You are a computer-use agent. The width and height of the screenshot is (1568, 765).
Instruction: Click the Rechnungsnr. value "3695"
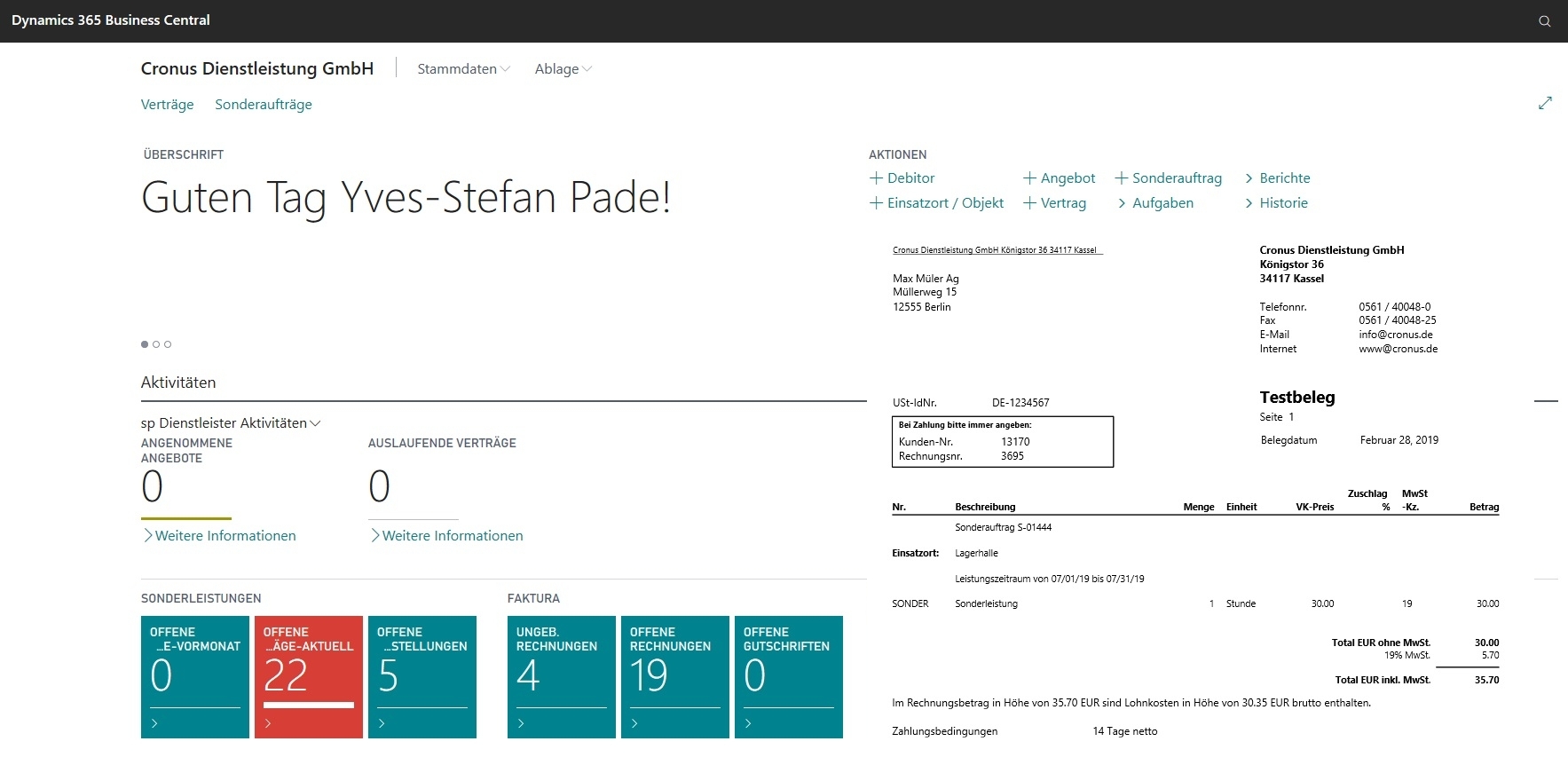coord(1013,456)
